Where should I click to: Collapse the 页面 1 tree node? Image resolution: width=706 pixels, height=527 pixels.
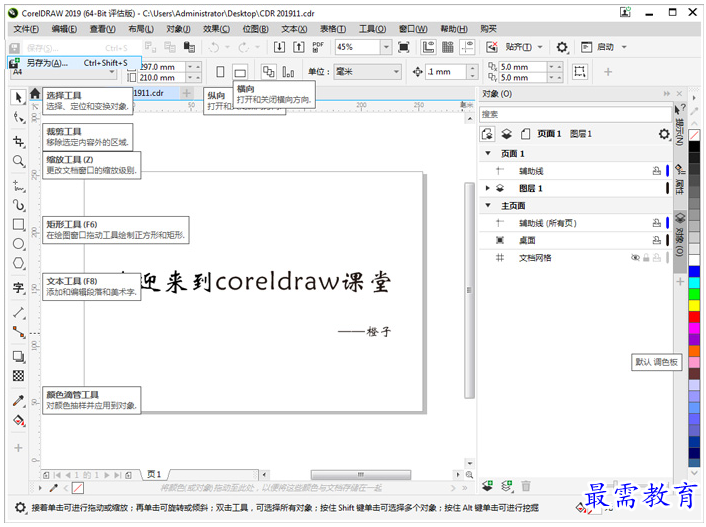(x=488, y=153)
